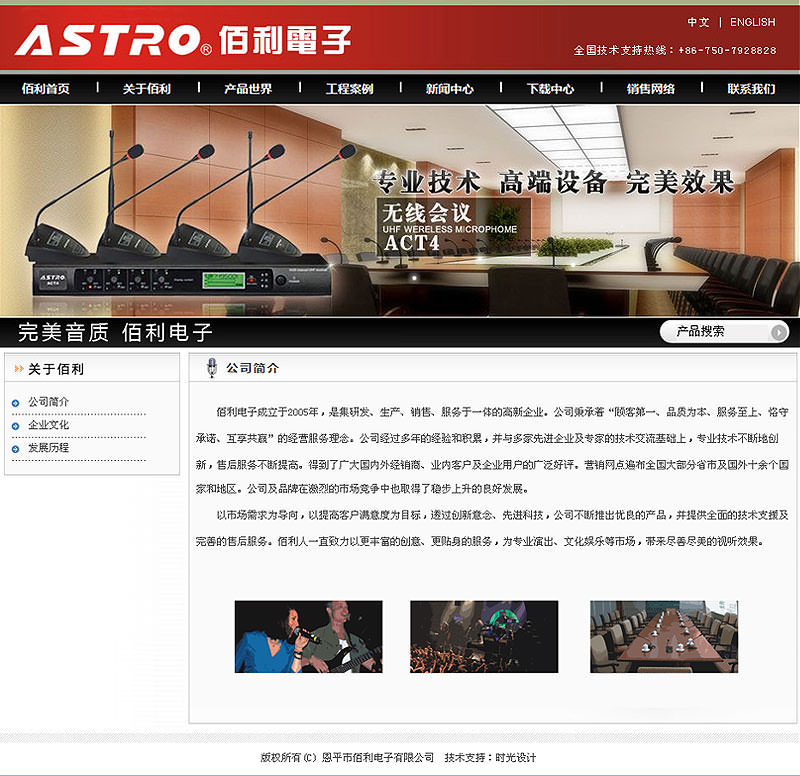This screenshot has width=800, height=776.
Task: Open the concert crowd thumbnail
Action: point(484,637)
